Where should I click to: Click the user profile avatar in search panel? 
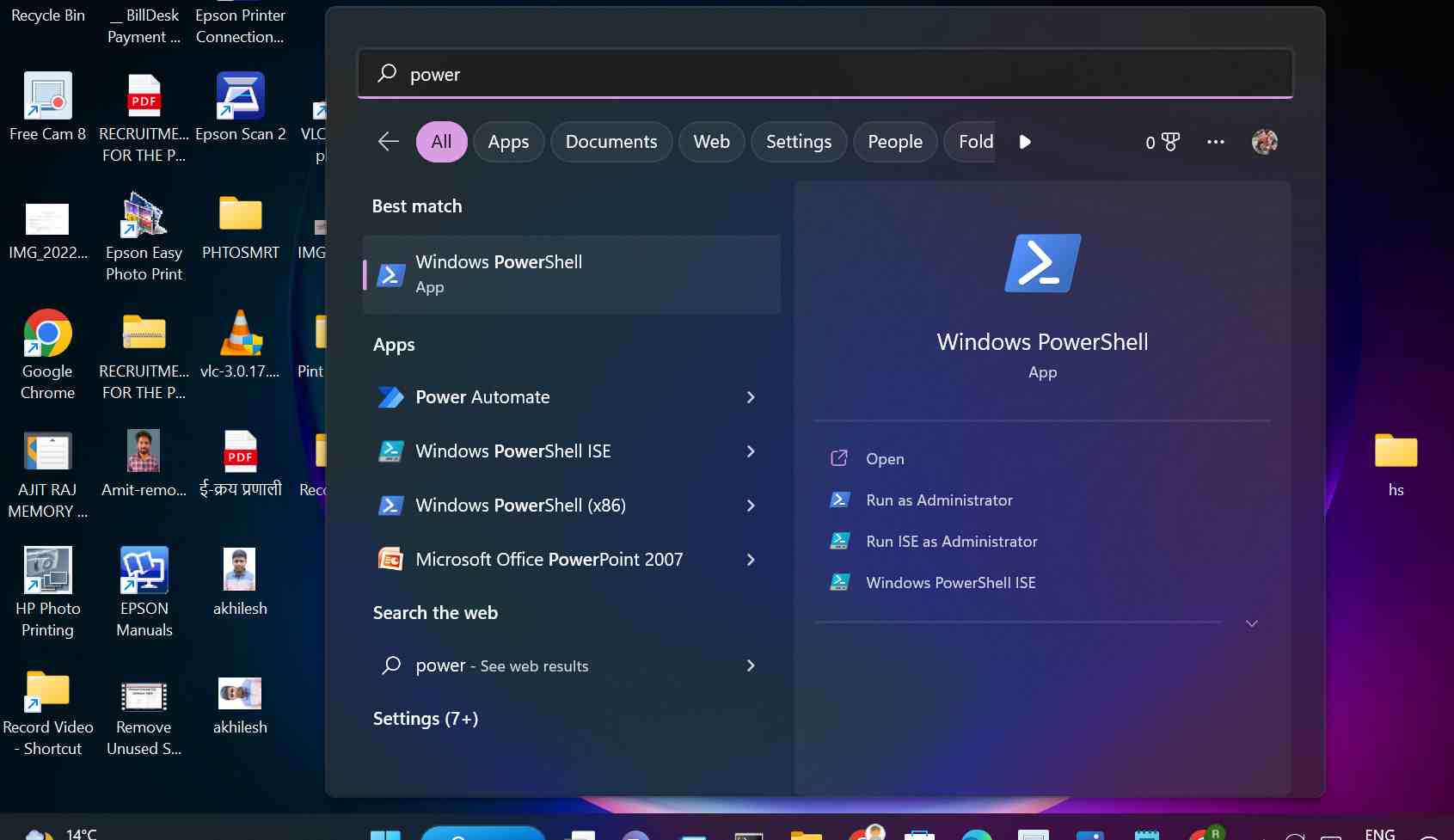point(1264,142)
